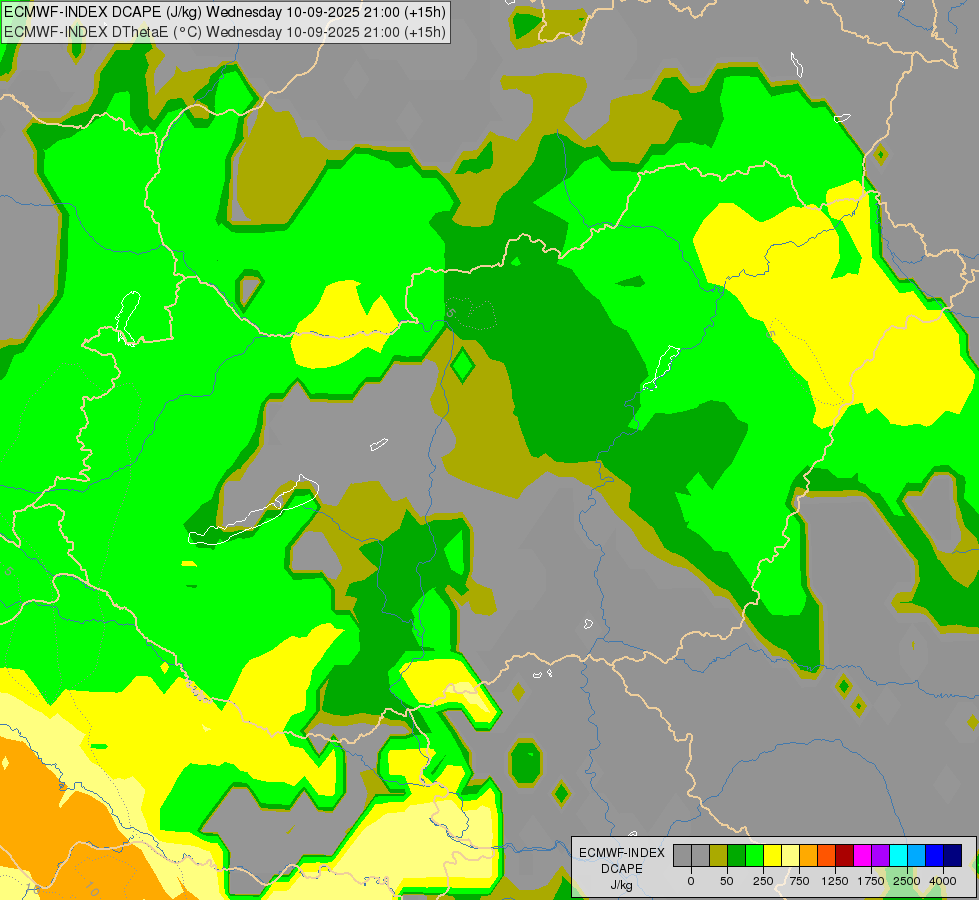Select the amber orange legend swatch
The width and height of the screenshot is (979, 900).
pos(809,855)
